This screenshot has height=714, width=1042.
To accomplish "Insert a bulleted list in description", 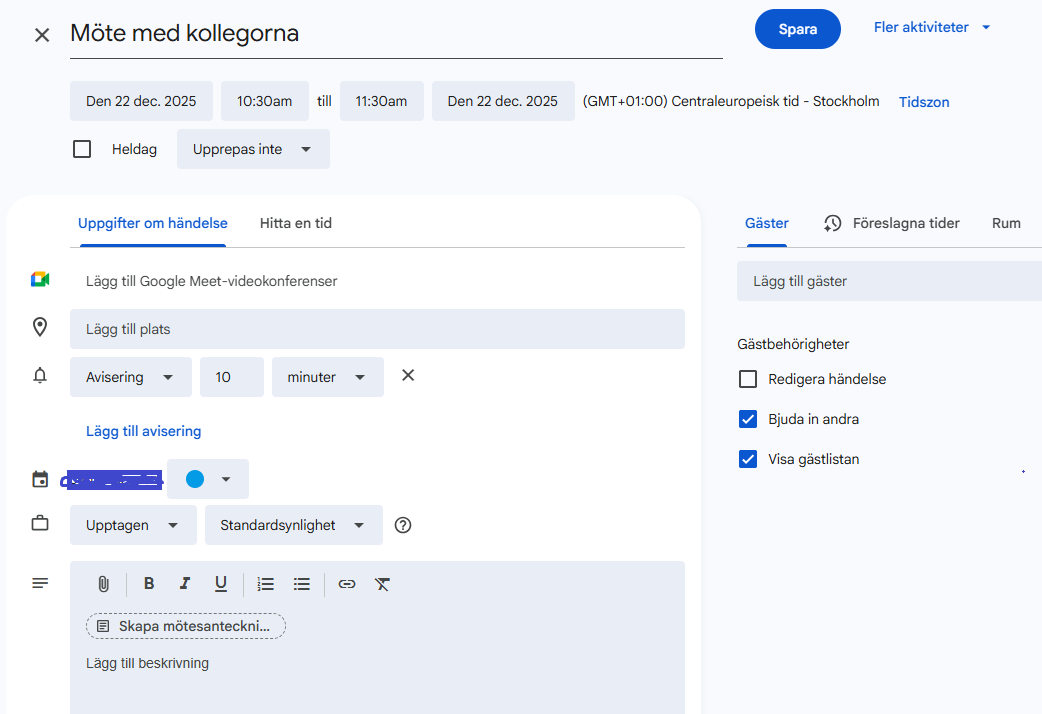I will coord(302,584).
